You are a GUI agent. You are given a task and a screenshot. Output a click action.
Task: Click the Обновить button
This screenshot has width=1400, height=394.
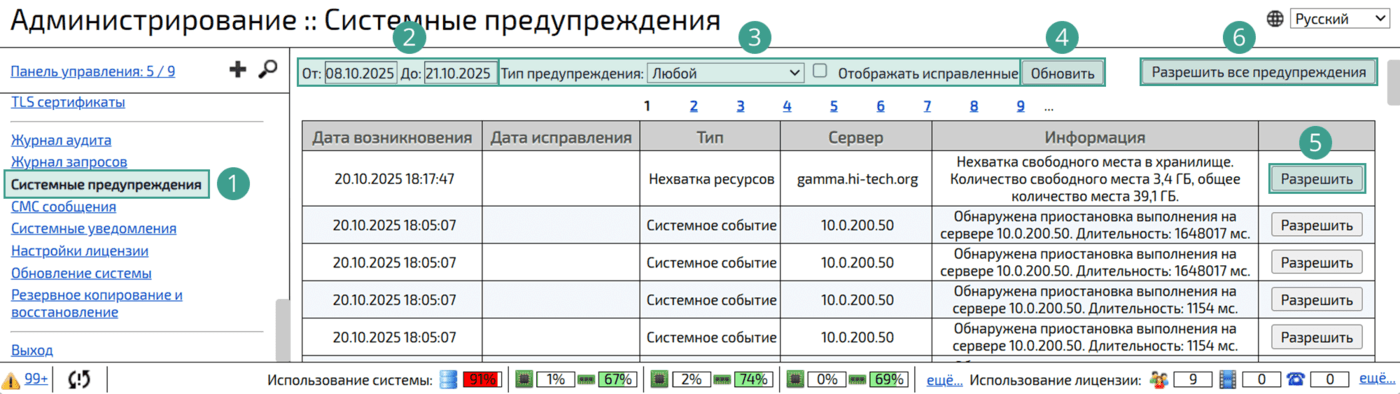(1063, 73)
